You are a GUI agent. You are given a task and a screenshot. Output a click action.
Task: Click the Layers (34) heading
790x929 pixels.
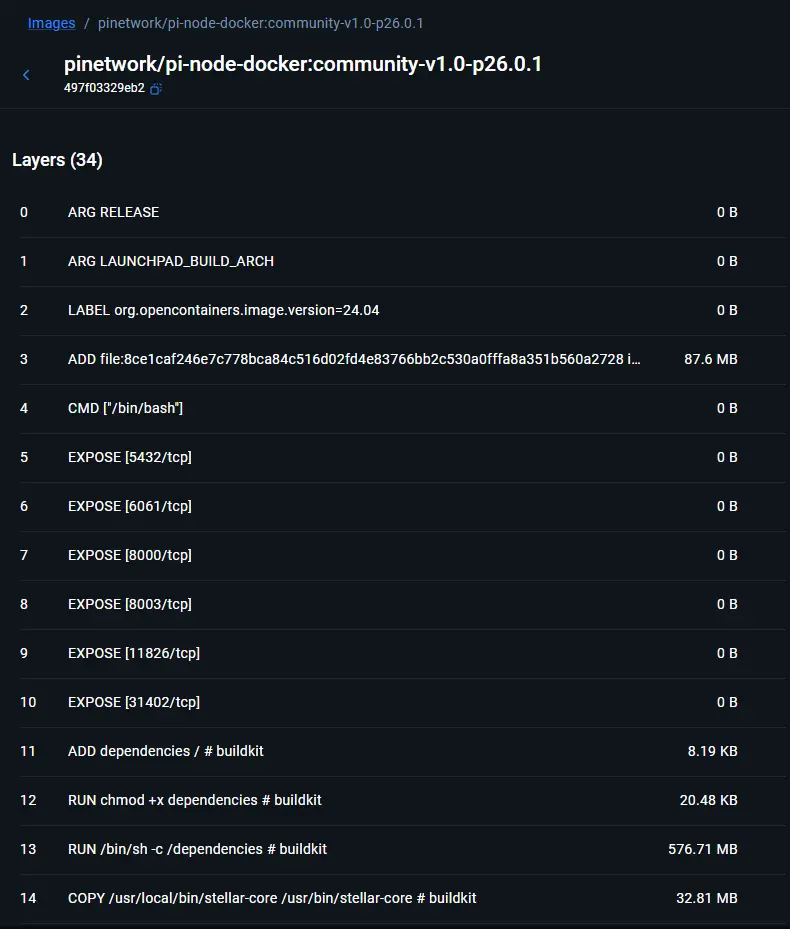(57, 160)
